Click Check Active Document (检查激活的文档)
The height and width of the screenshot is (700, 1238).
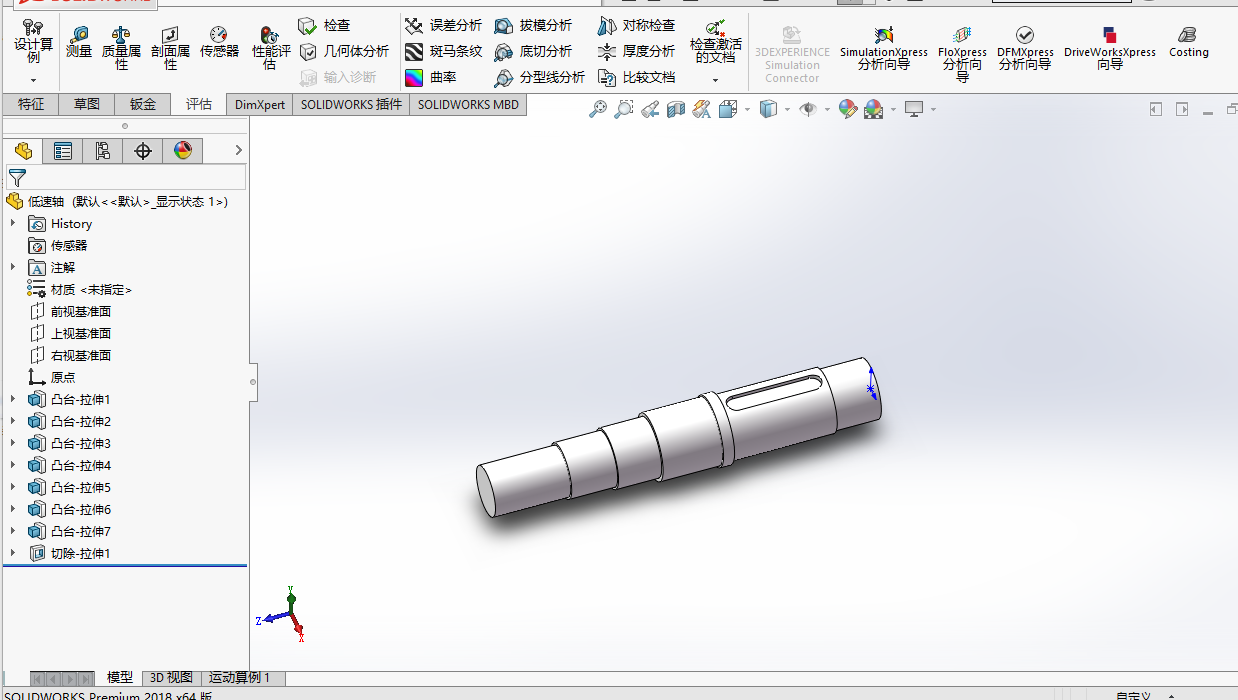click(716, 42)
